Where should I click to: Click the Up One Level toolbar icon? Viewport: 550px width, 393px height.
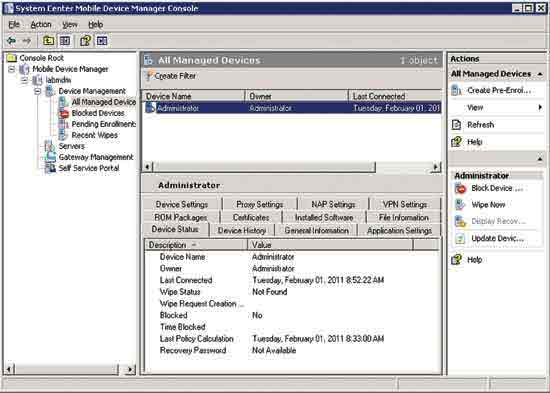(48, 41)
